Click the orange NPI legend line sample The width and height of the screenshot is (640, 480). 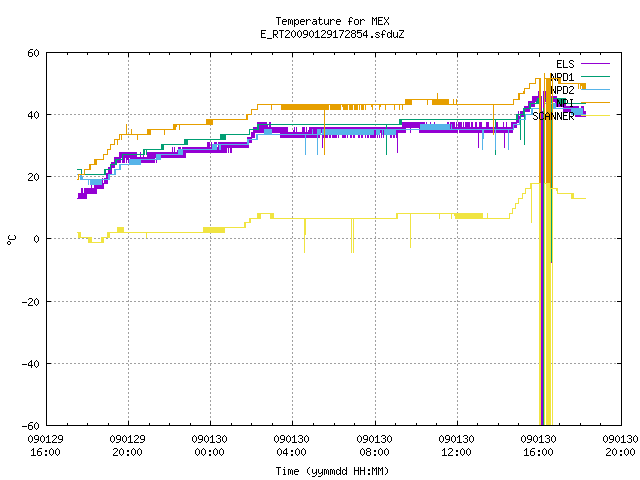coord(595,102)
